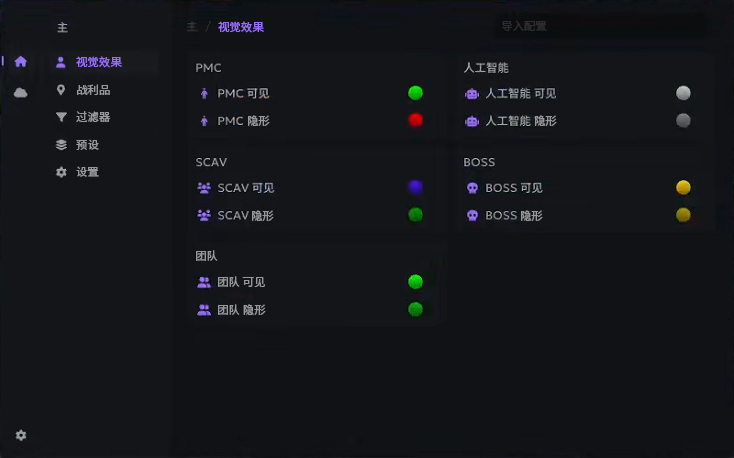Image resolution: width=734 pixels, height=458 pixels.
Task: Select 过滤器 in the sidebar
Action: 92,117
